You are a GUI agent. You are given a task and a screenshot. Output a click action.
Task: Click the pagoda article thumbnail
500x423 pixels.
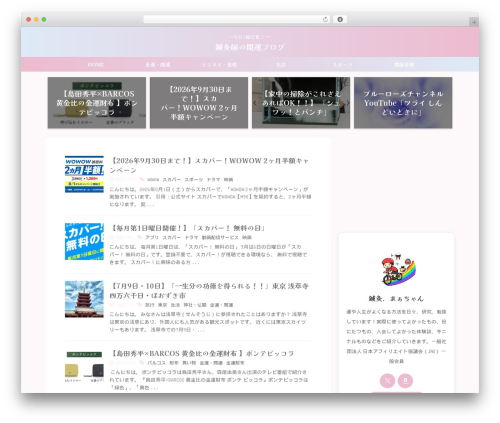click(x=84, y=299)
